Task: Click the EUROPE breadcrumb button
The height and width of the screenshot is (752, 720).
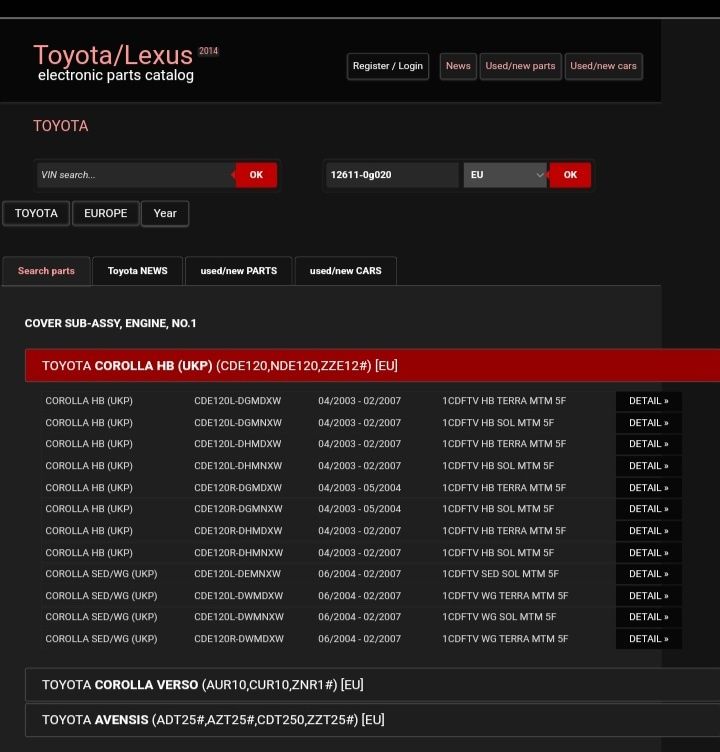Action: (106, 213)
